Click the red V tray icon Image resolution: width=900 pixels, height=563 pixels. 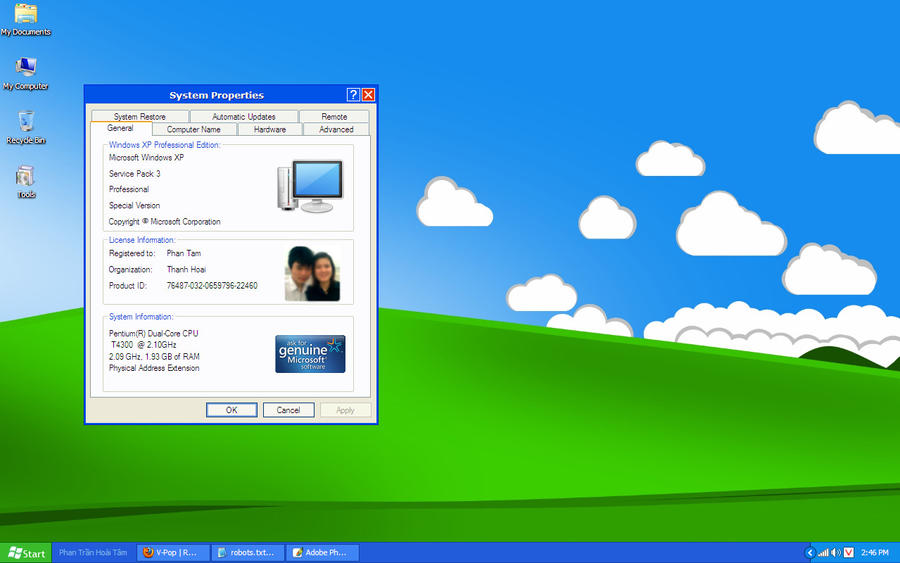(x=849, y=553)
